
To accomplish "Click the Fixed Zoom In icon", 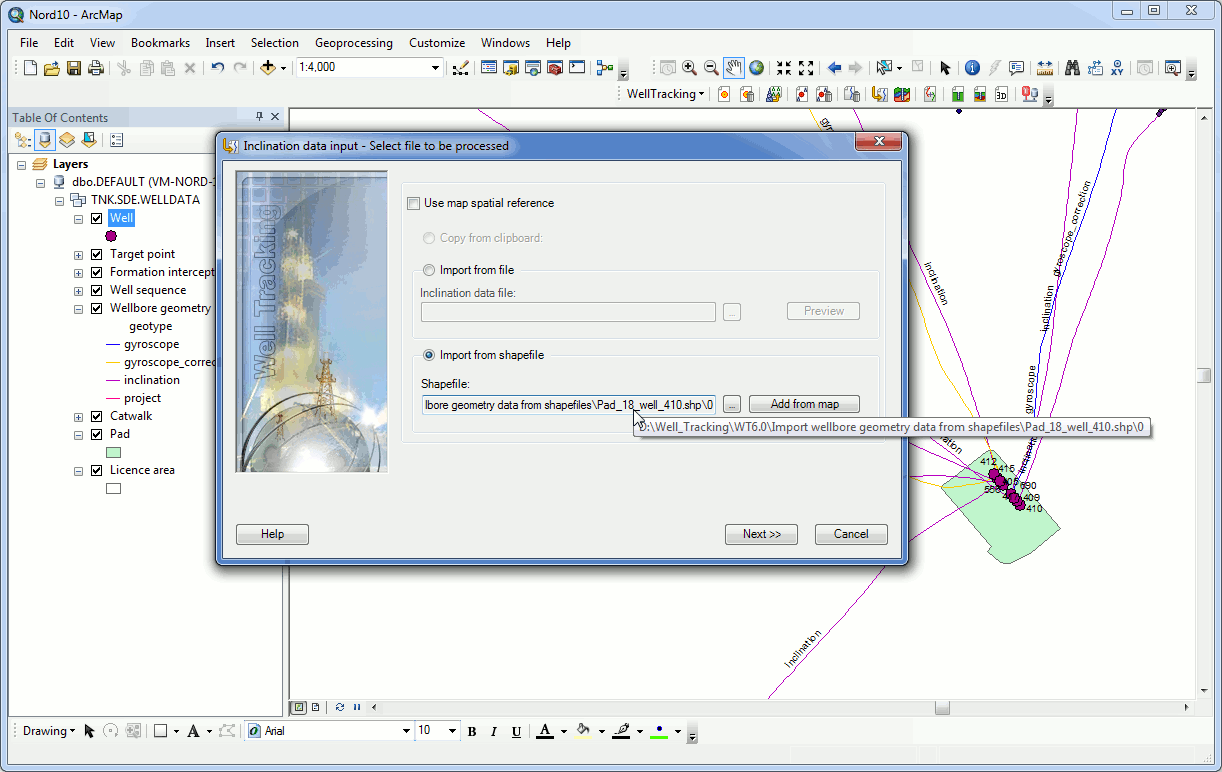I will (784, 68).
